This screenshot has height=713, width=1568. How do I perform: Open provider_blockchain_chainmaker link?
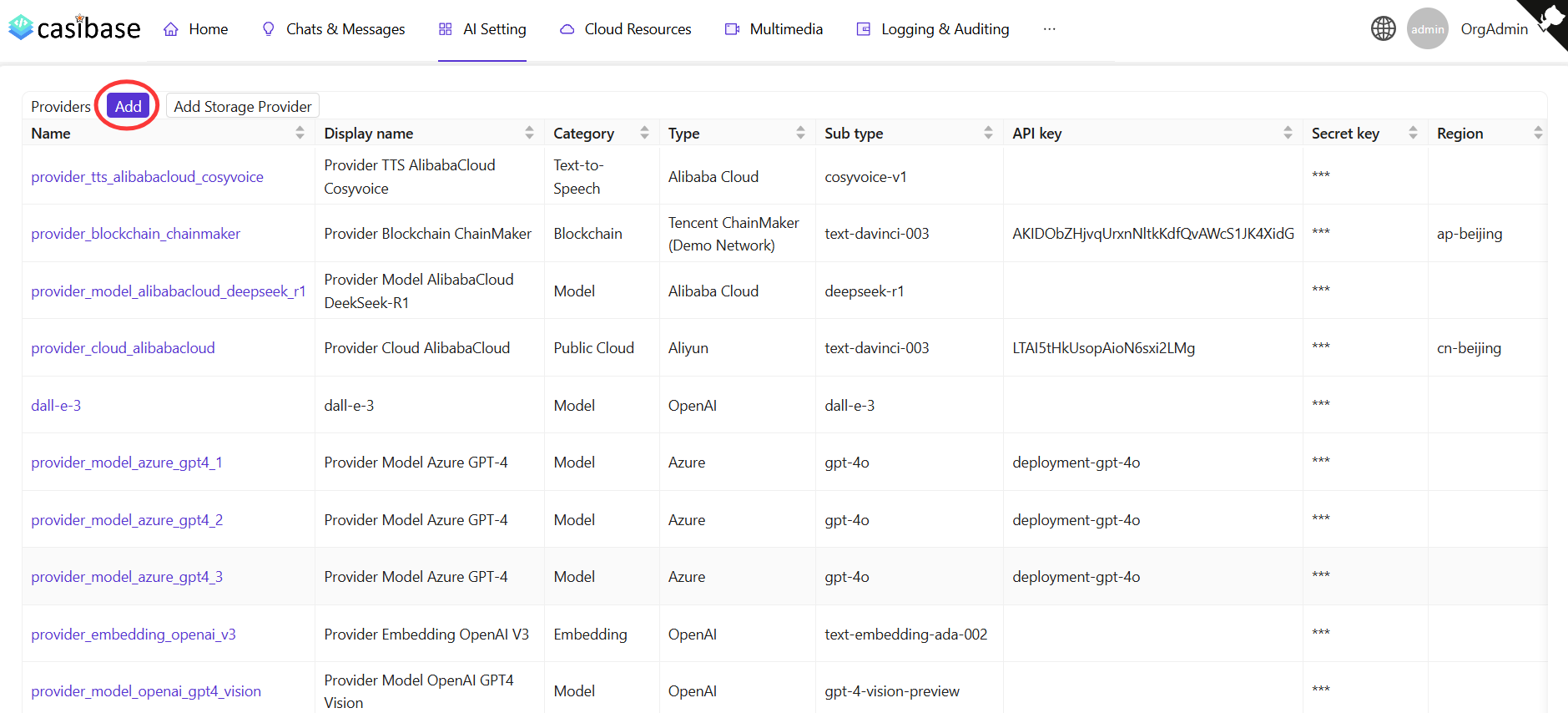click(135, 234)
